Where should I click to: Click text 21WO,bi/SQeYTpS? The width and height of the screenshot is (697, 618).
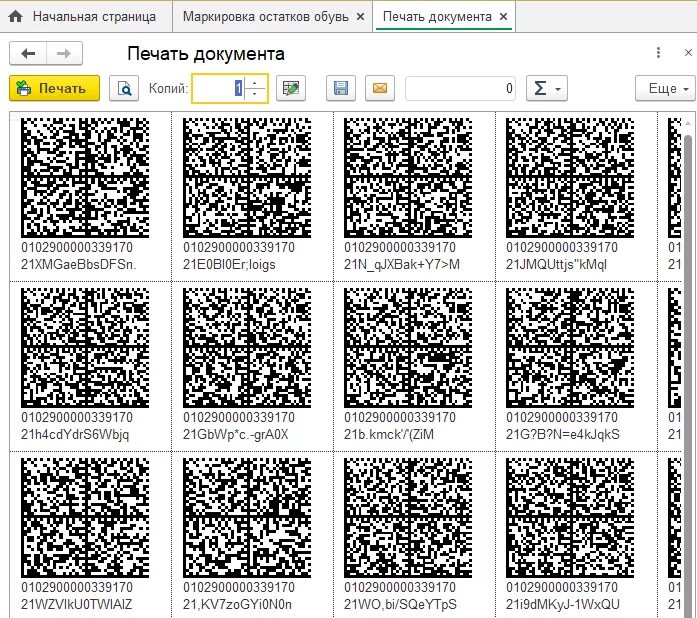click(401, 604)
